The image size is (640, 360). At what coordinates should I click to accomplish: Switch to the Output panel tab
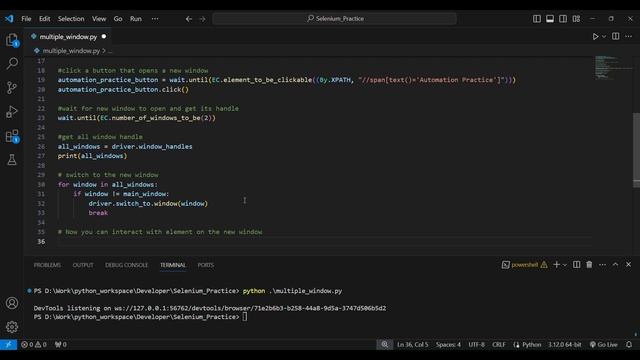pos(83,265)
